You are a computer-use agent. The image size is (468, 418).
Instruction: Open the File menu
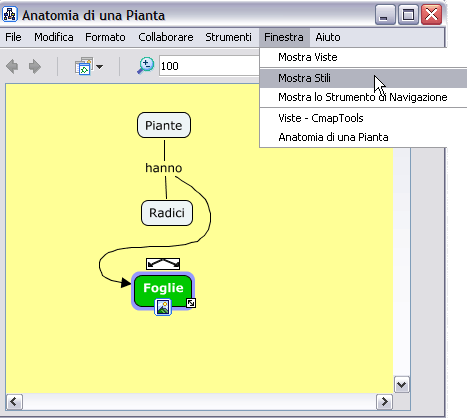tap(13, 37)
